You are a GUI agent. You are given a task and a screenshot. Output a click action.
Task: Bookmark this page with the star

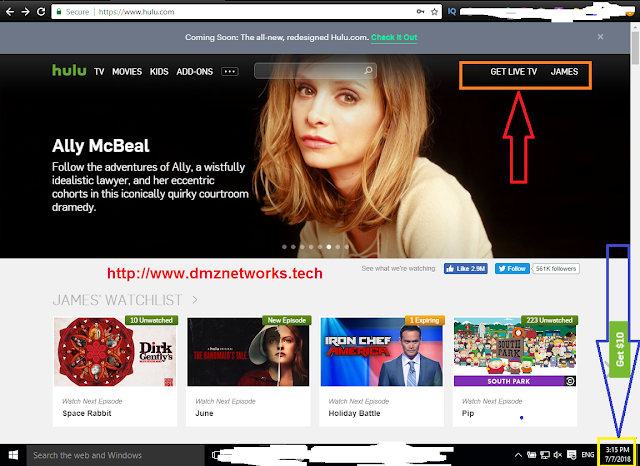point(434,12)
